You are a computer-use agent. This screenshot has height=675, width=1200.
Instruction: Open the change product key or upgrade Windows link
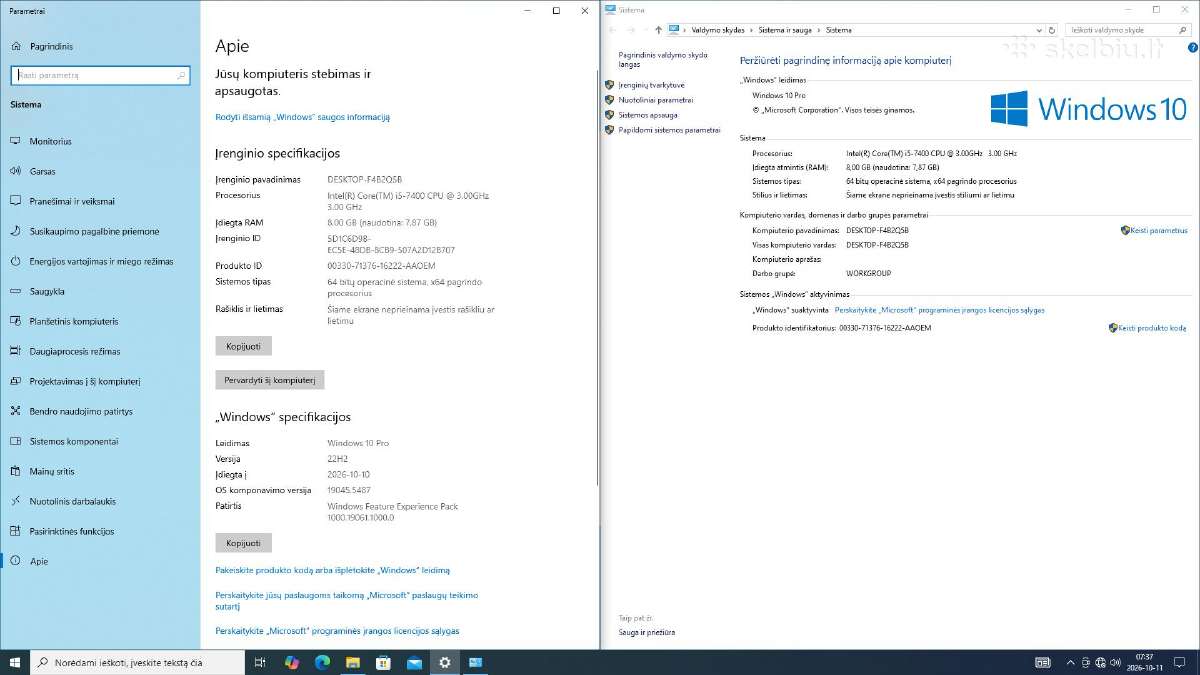coord(333,570)
